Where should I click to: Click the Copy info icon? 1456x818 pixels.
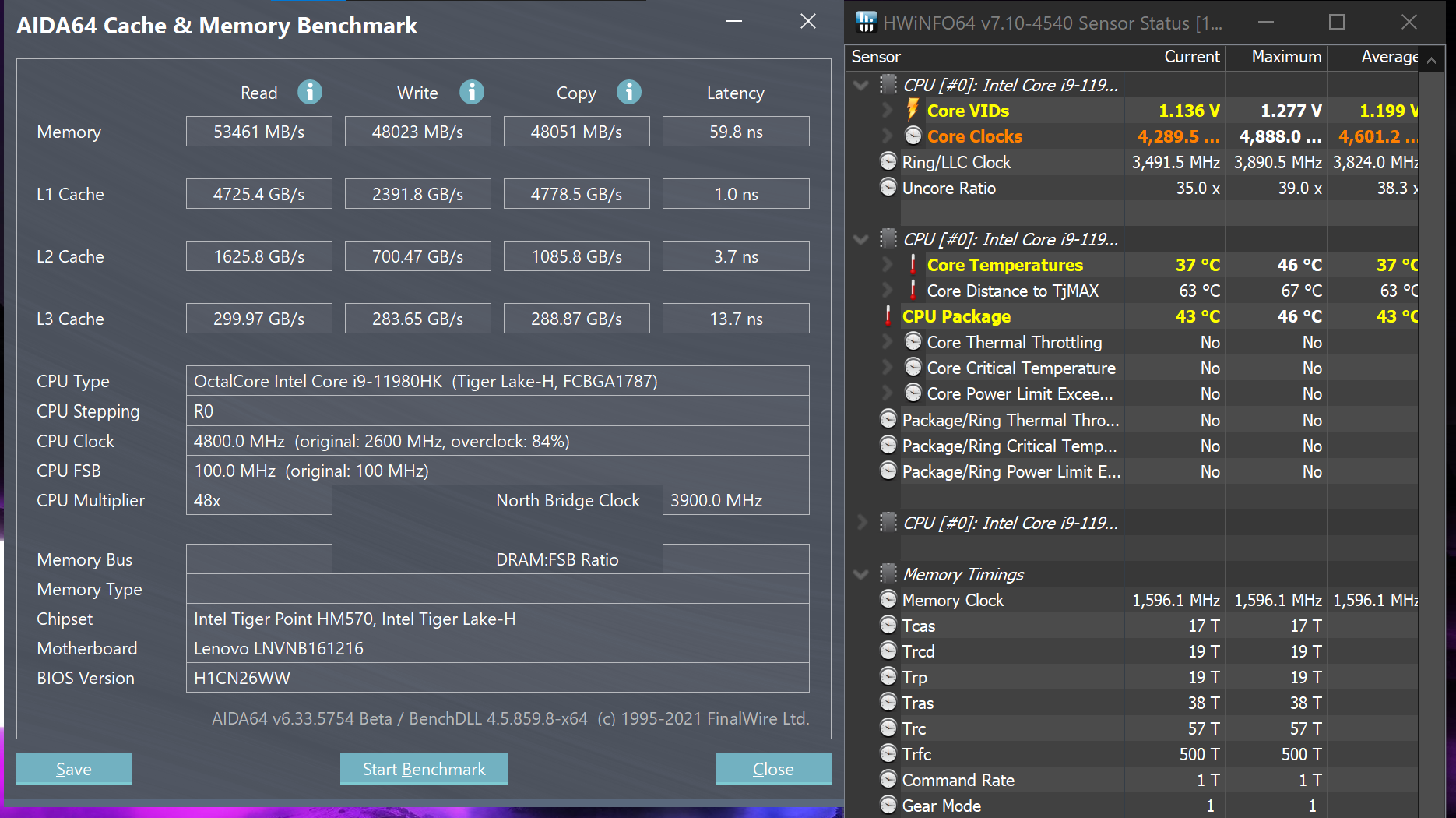pos(629,93)
